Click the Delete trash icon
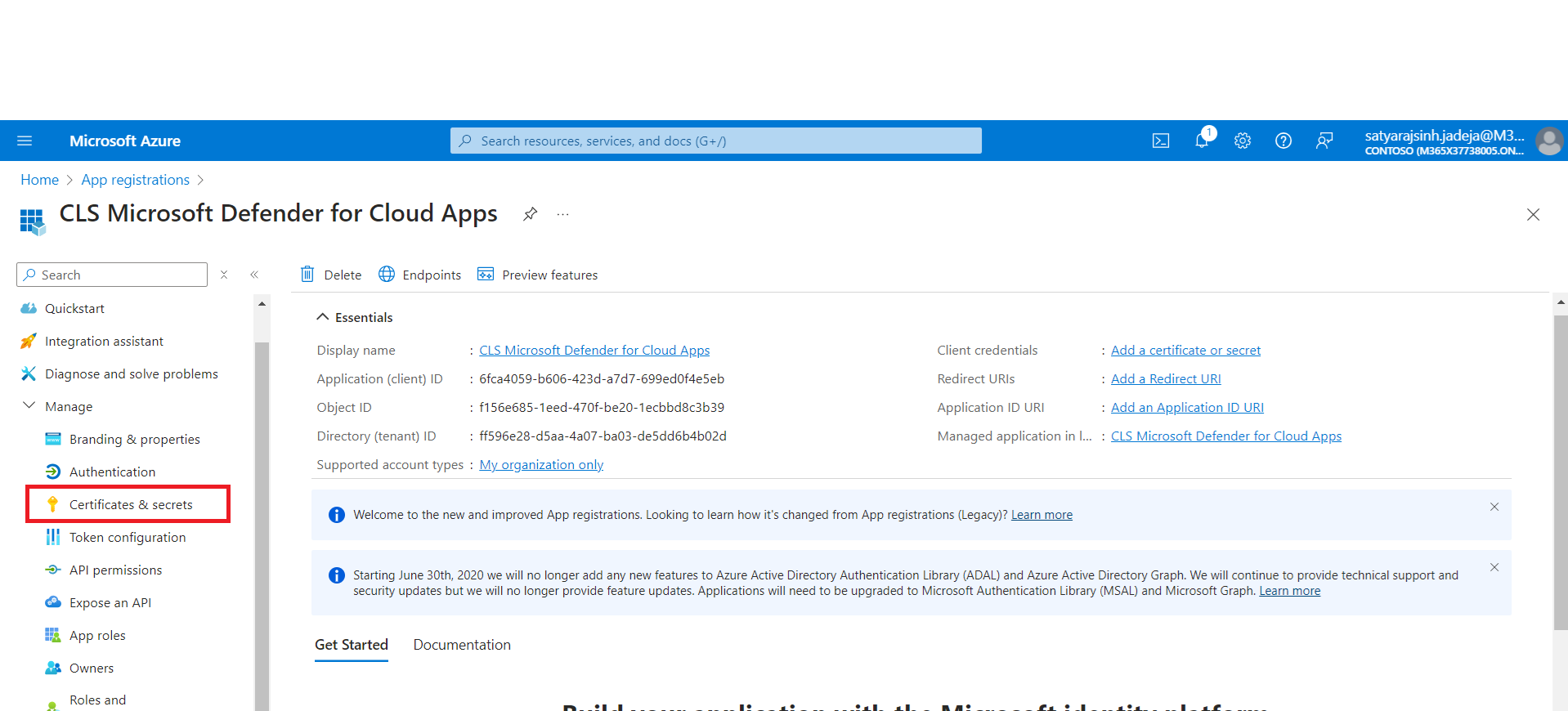The image size is (1568, 711). click(307, 274)
